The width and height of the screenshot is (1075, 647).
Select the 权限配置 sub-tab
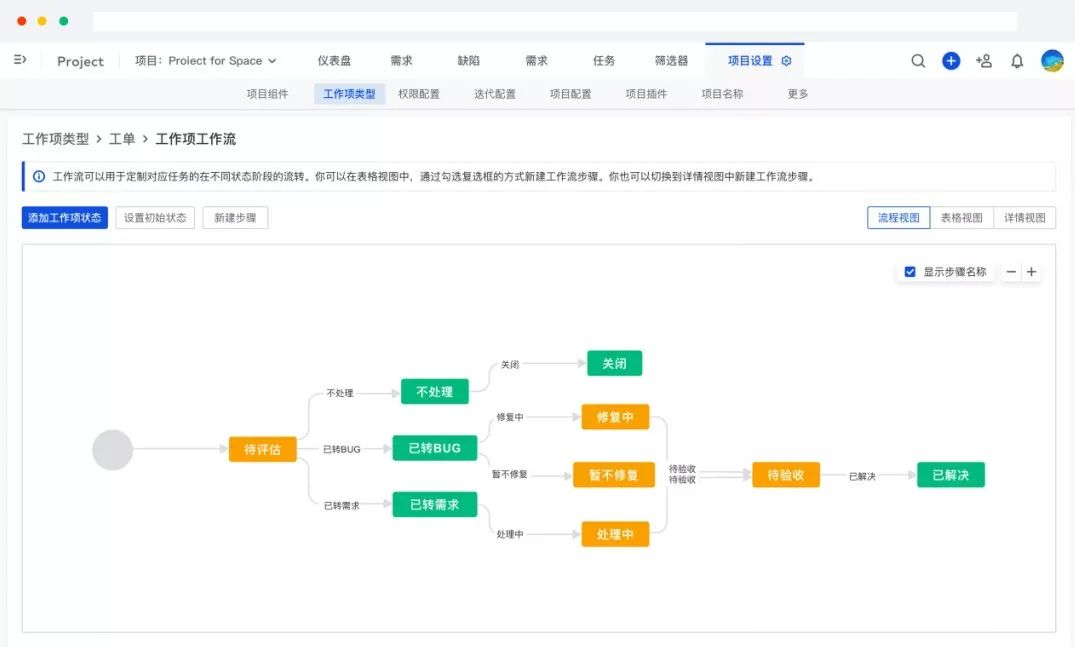click(418, 94)
